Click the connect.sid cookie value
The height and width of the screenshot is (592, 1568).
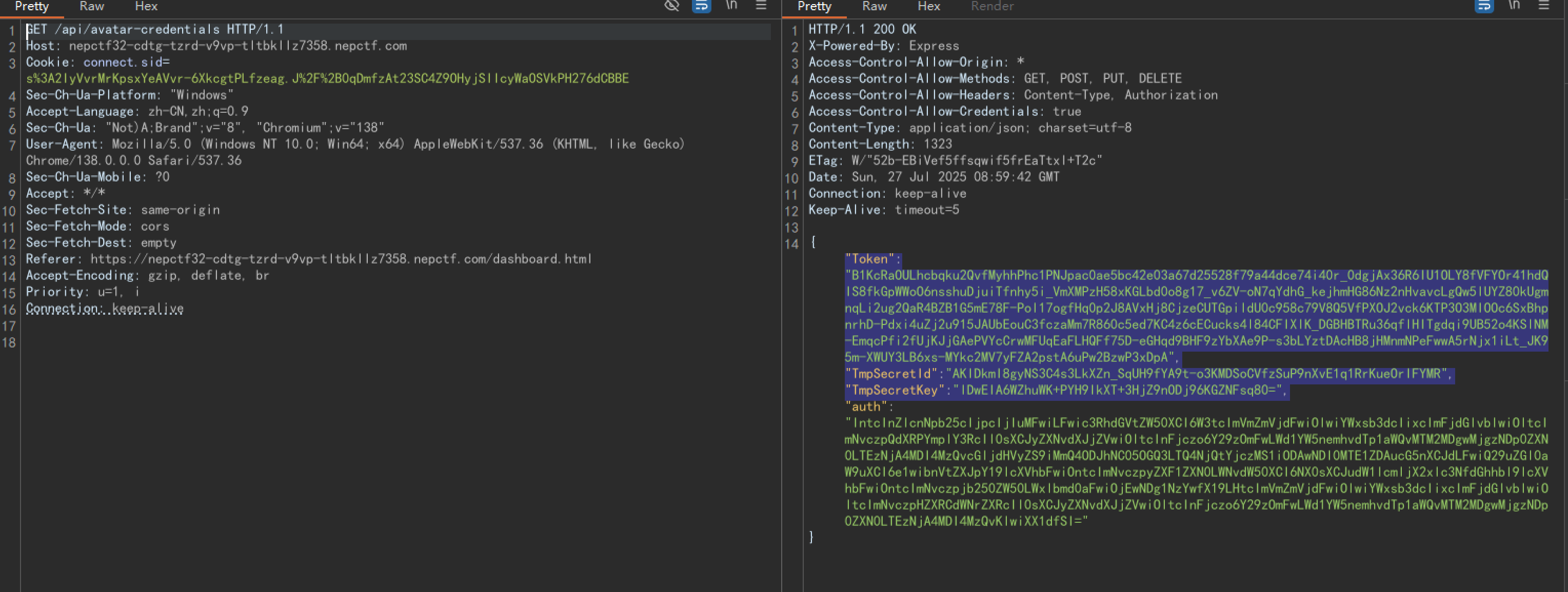327,78
